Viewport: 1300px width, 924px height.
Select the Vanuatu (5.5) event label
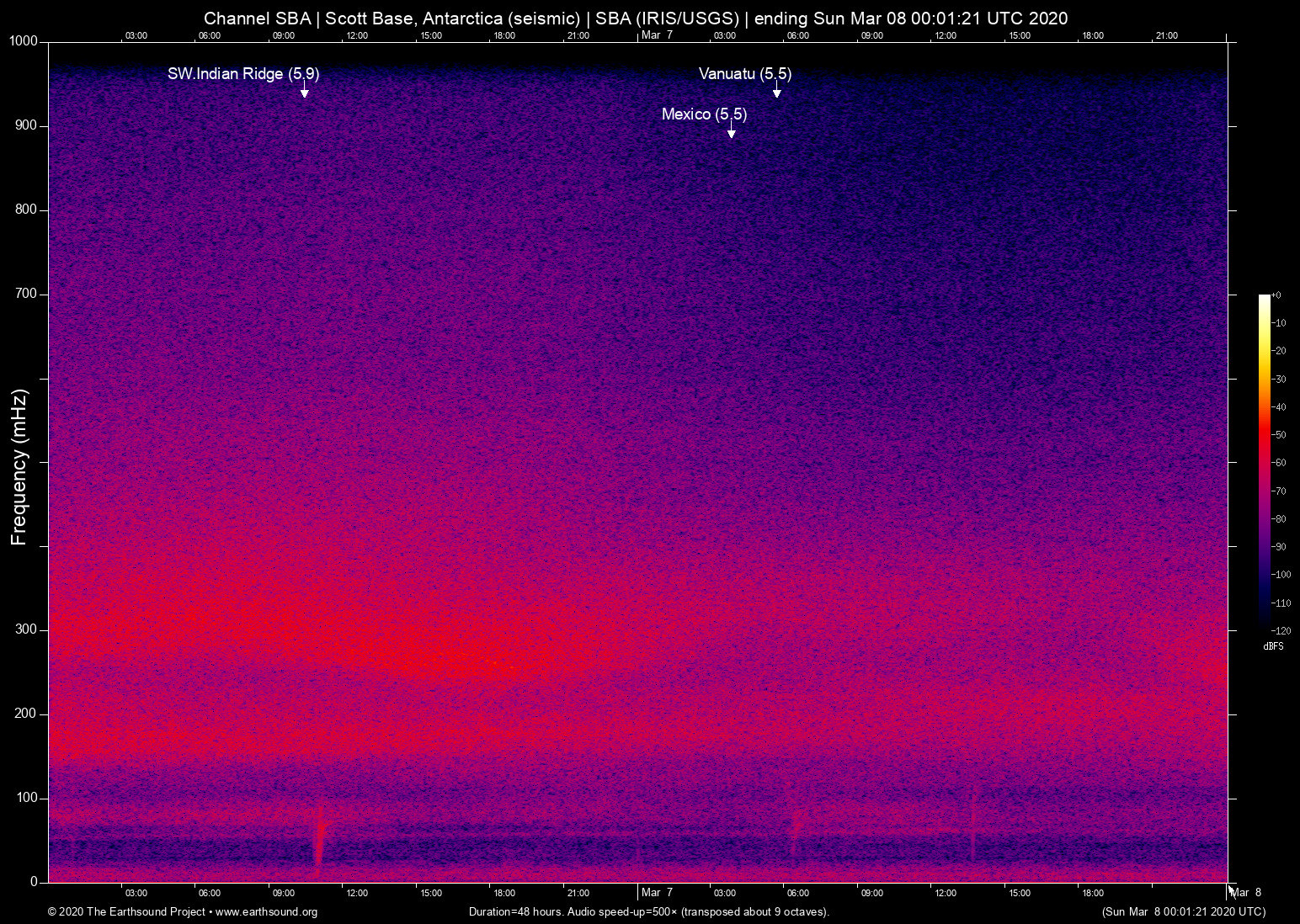[x=744, y=74]
